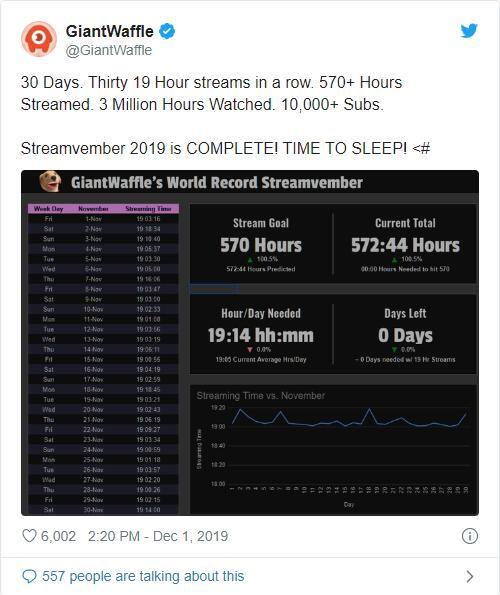Screen dimensions: 500x595
Task: Click the Twitter bird logo
Action: 469,31
